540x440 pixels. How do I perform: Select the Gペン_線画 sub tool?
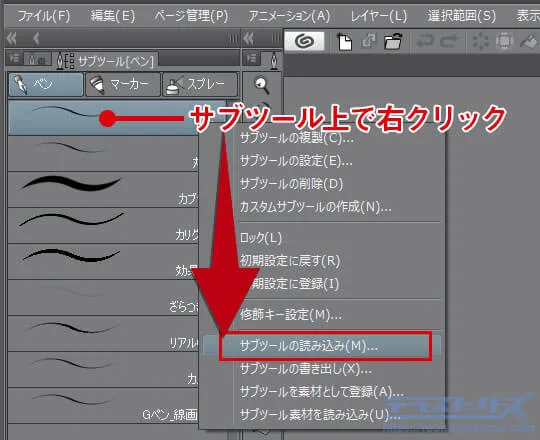(x=103, y=406)
